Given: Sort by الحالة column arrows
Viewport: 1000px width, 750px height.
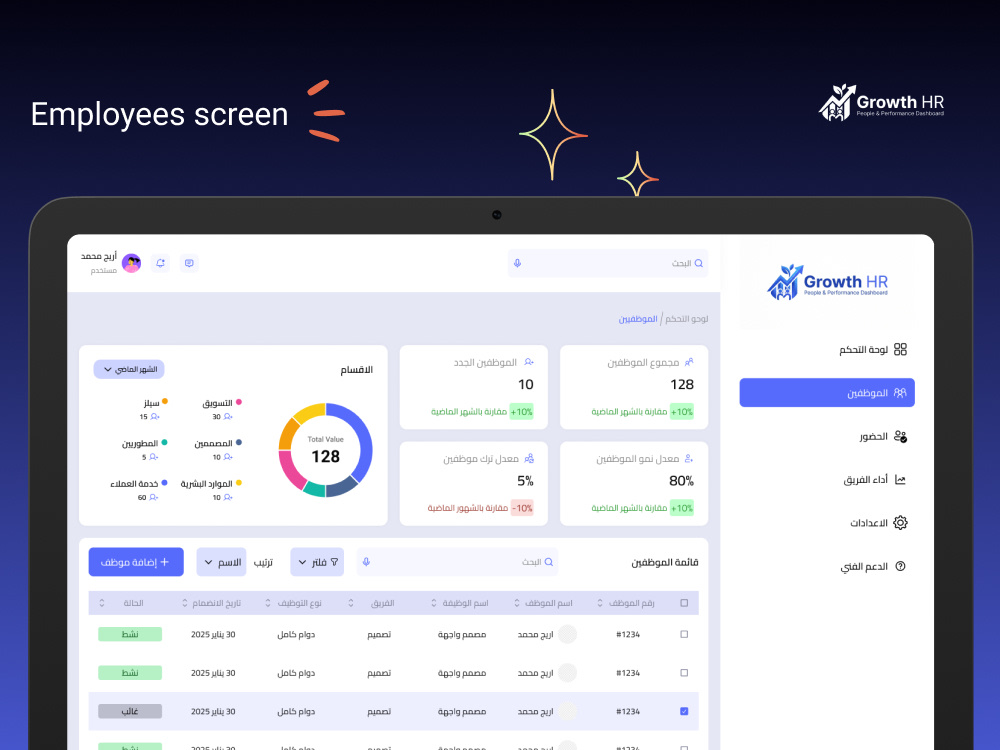Looking at the screenshot, I should click(x=101, y=603).
